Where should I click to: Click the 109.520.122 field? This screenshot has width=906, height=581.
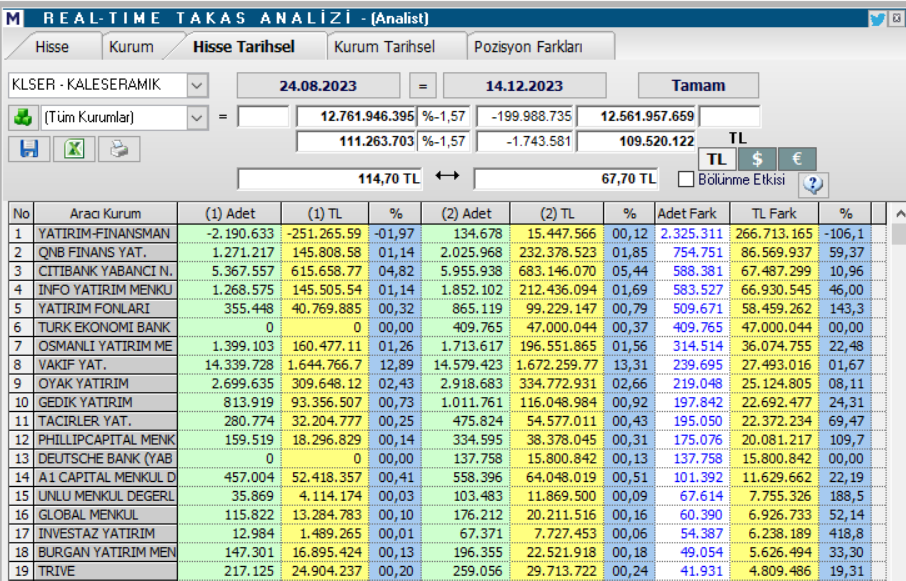[x=636, y=141]
